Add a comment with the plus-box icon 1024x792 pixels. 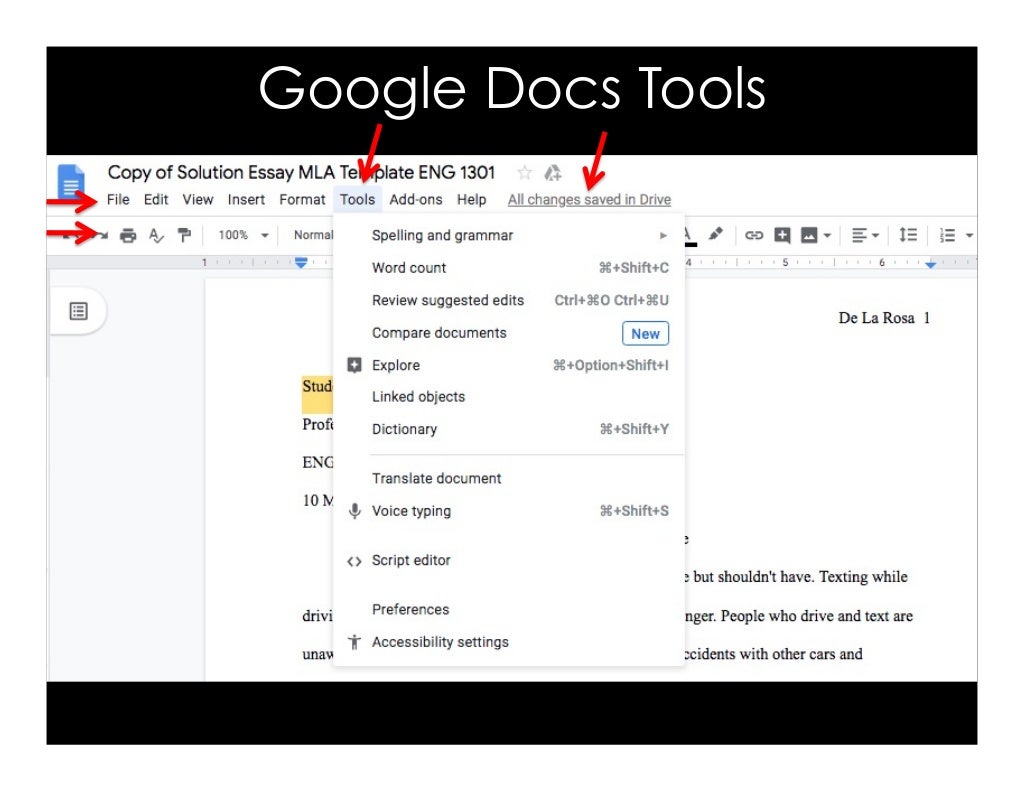(x=782, y=235)
